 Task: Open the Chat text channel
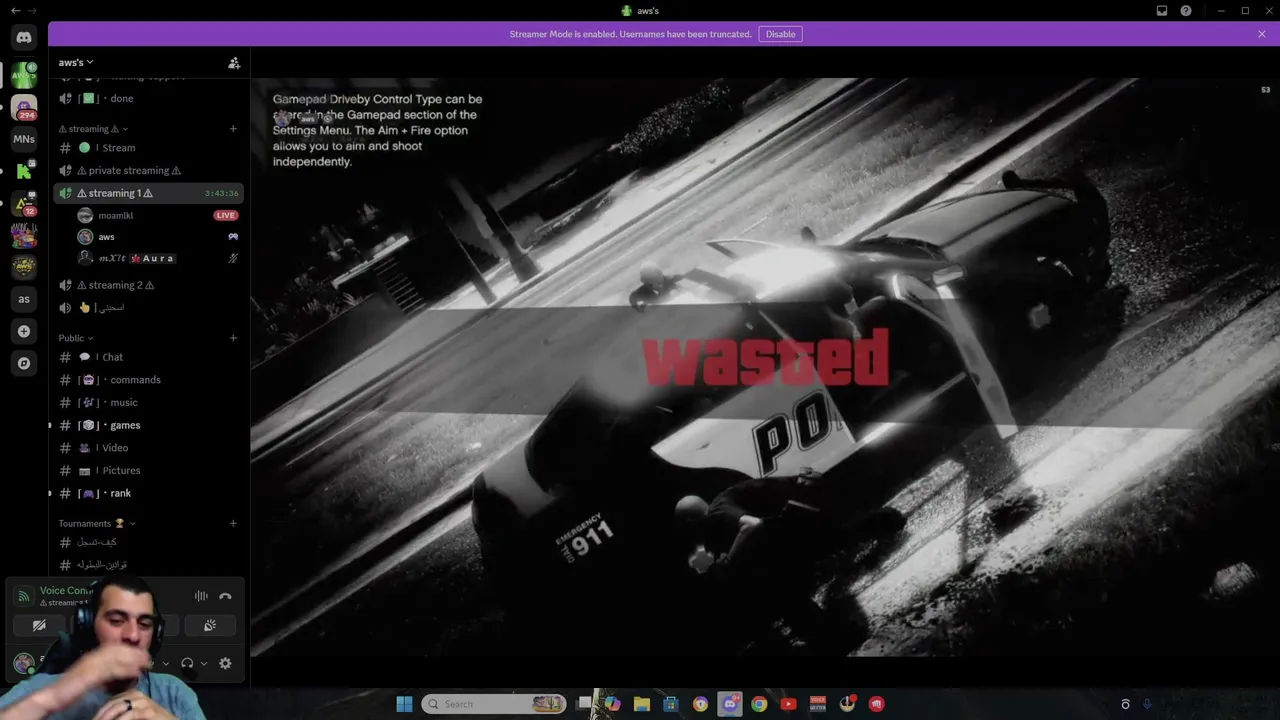[148, 357]
